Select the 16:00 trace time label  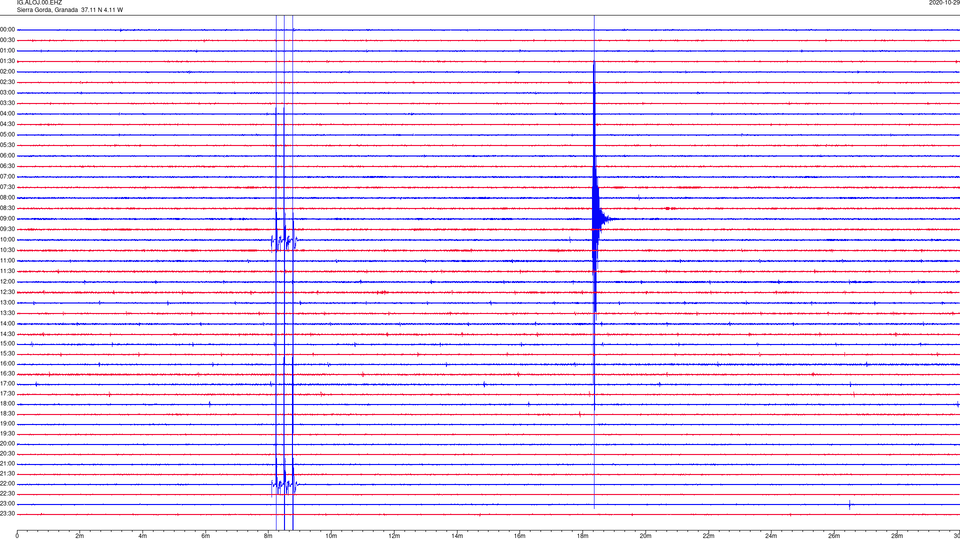pyautogui.click(x=8, y=364)
